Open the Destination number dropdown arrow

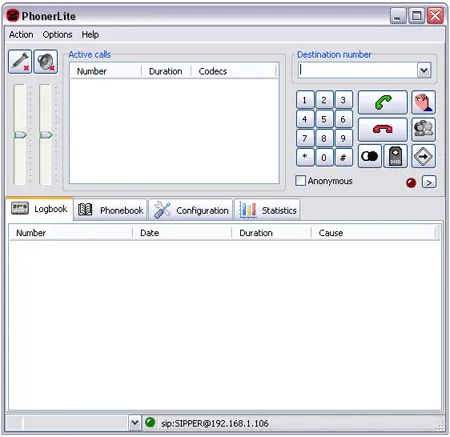point(424,70)
